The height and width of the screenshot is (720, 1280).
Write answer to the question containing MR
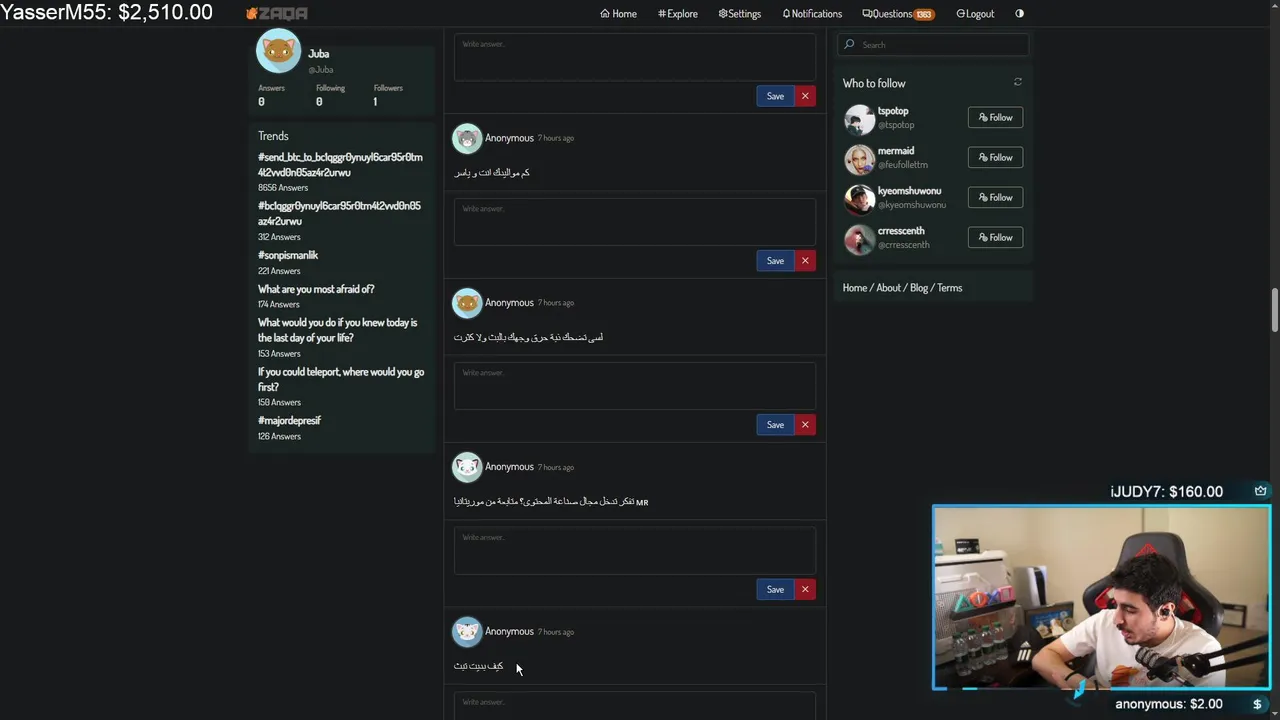click(x=635, y=551)
